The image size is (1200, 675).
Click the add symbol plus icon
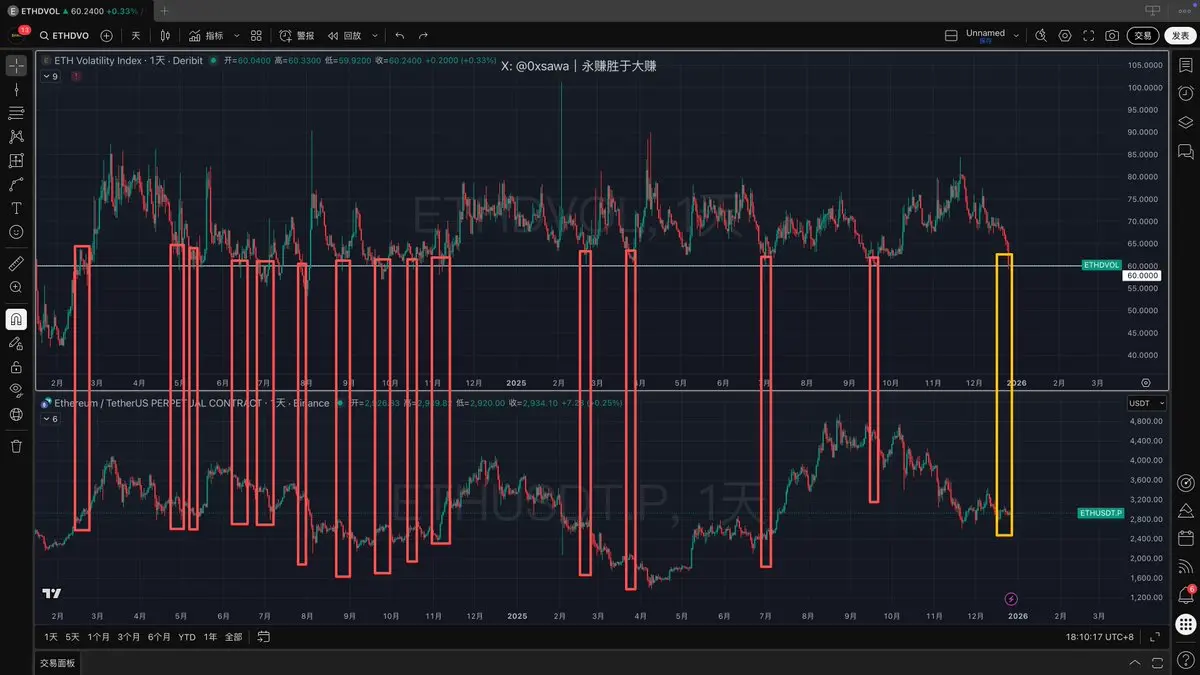point(106,35)
